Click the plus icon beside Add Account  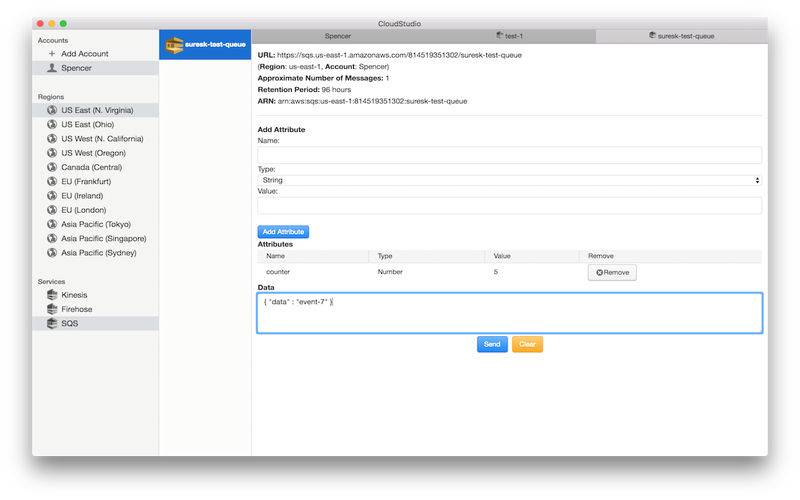[x=52, y=54]
